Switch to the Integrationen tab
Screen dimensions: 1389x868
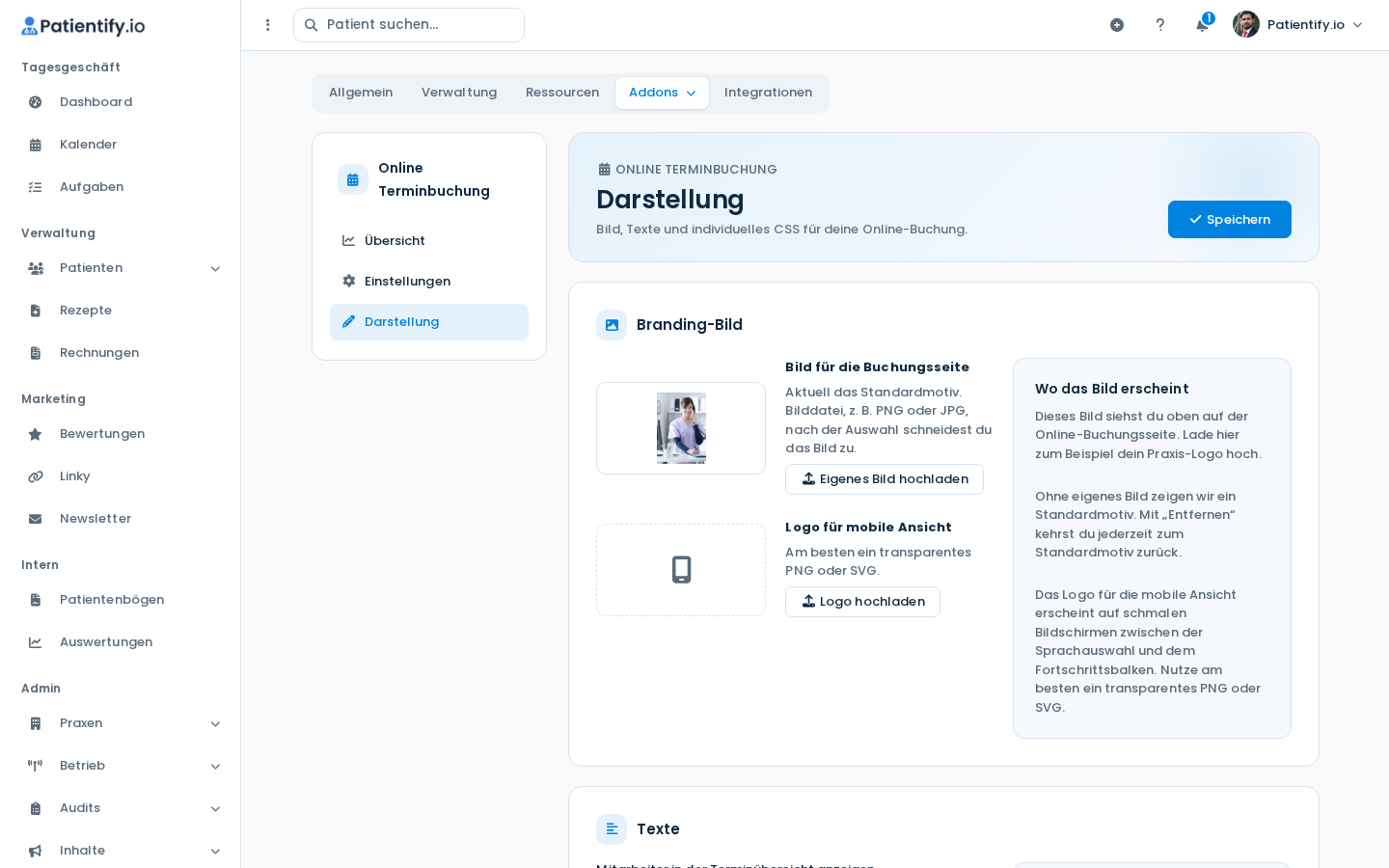(x=768, y=93)
